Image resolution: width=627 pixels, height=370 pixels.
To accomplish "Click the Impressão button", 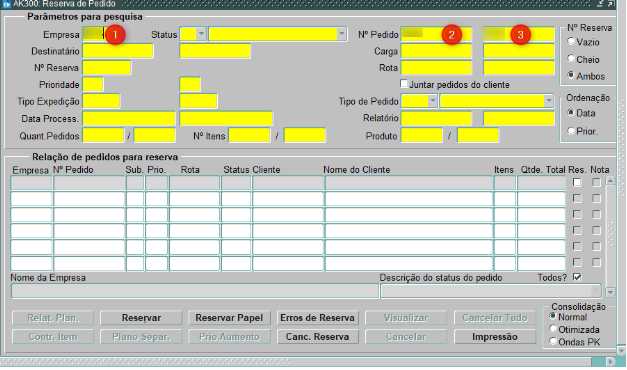I will click(x=495, y=337).
